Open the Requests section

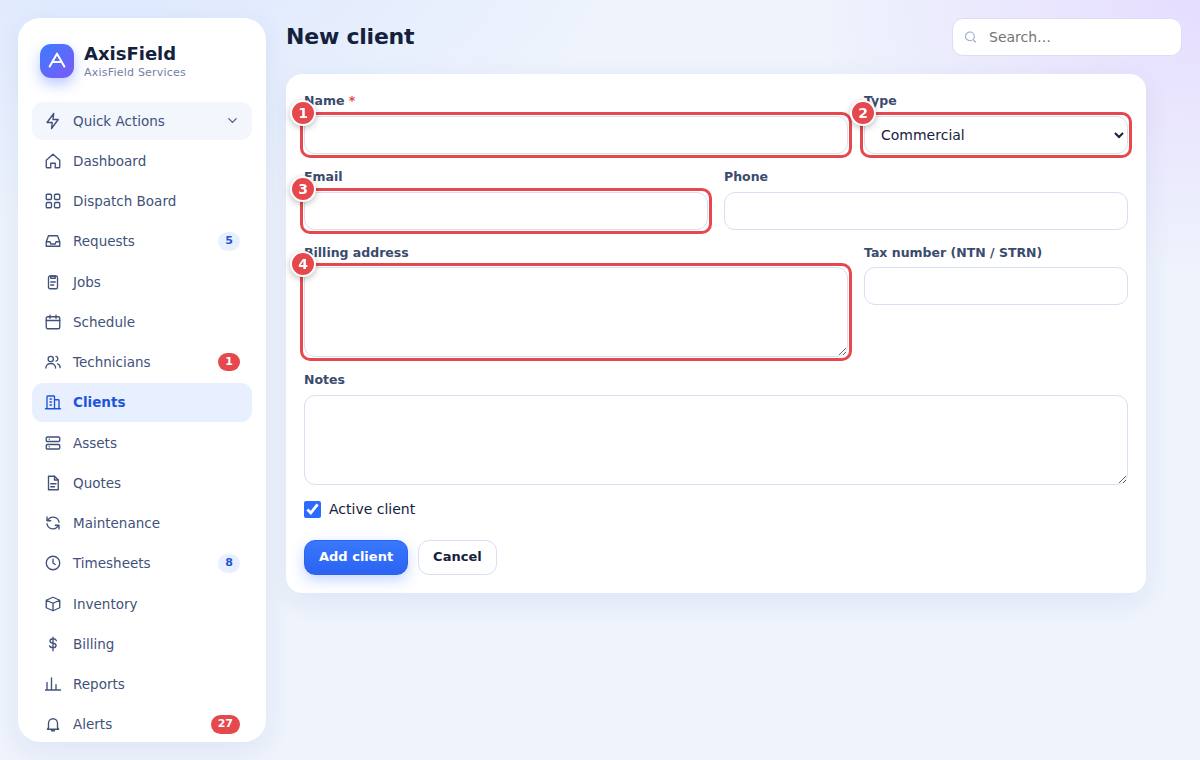(142, 241)
